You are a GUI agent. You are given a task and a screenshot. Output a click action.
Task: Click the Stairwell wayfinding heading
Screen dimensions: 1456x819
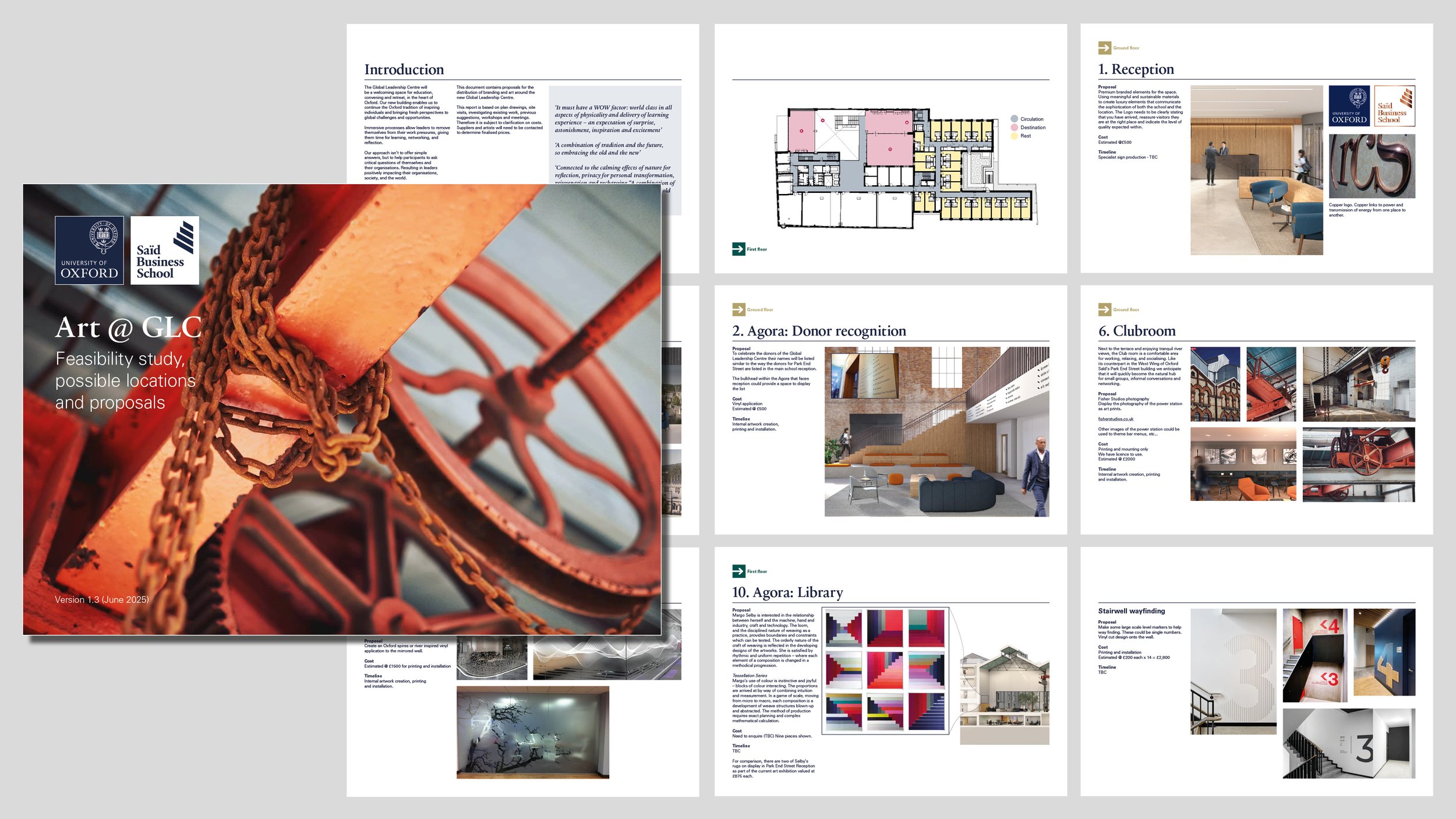(x=1131, y=611)
